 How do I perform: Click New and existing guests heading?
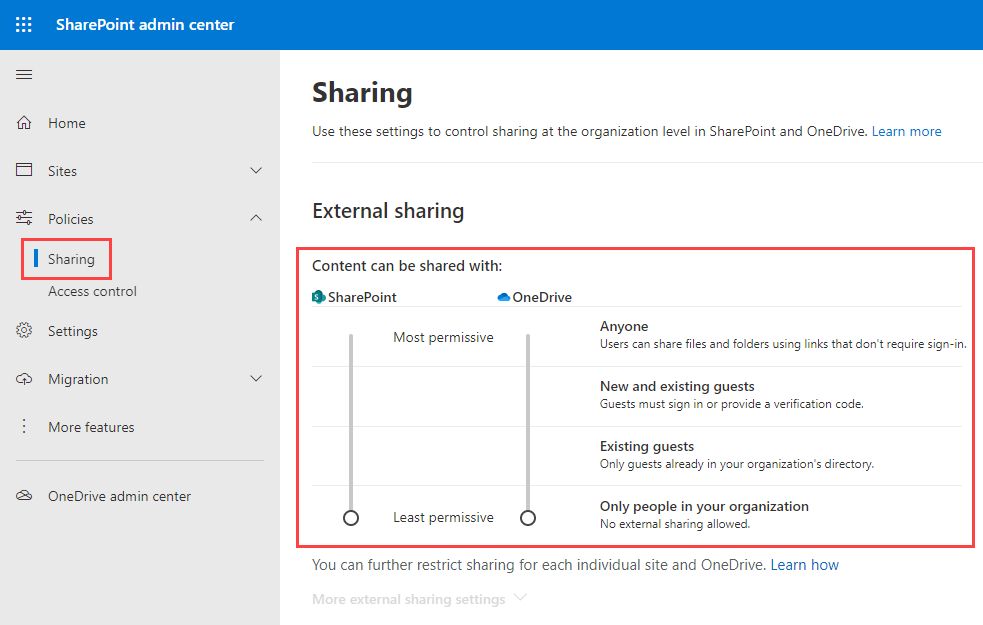tap(677, 386)
